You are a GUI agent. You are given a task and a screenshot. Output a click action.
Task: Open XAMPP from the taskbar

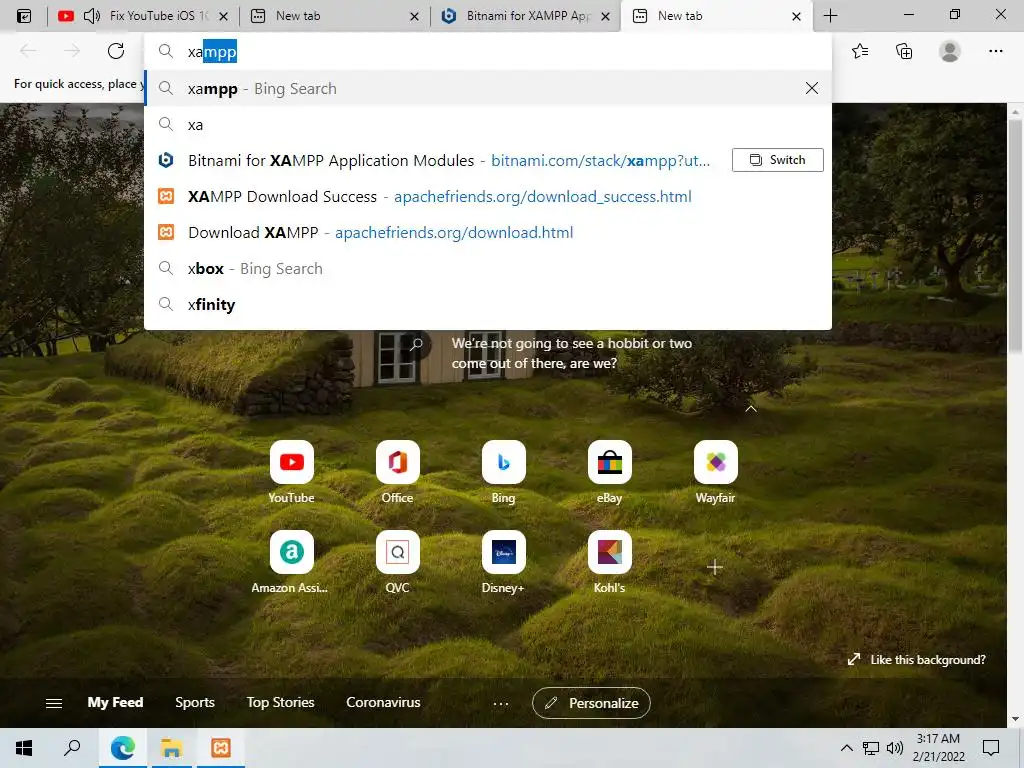tap(221, 748)
